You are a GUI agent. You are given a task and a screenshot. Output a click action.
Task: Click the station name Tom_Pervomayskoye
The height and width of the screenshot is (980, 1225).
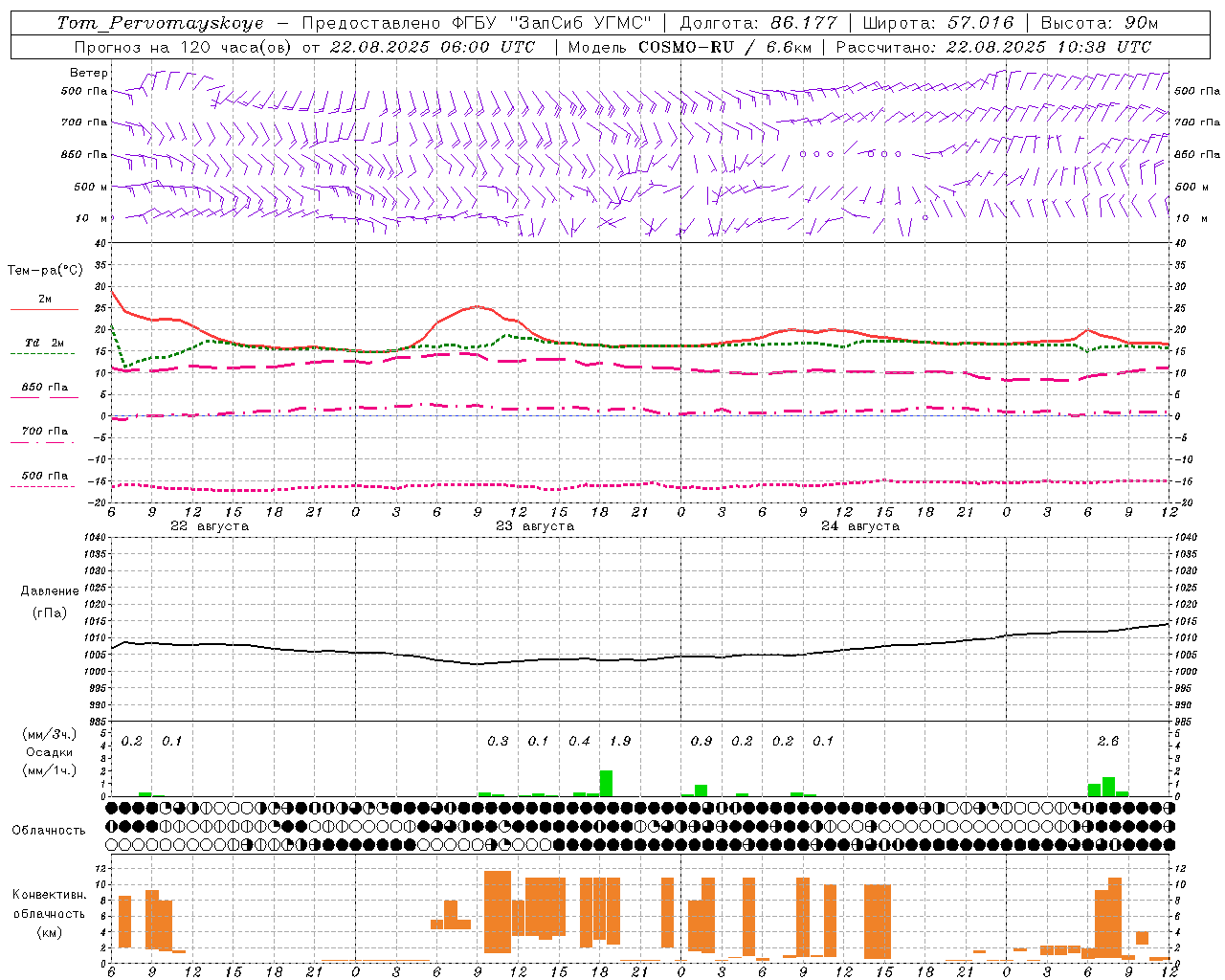[x=160, y=23]
